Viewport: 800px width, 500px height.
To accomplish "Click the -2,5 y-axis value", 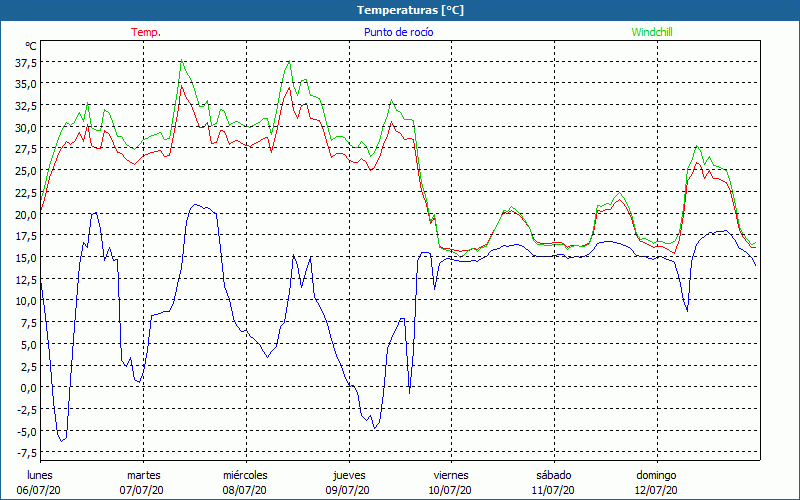I will point(26,409).
